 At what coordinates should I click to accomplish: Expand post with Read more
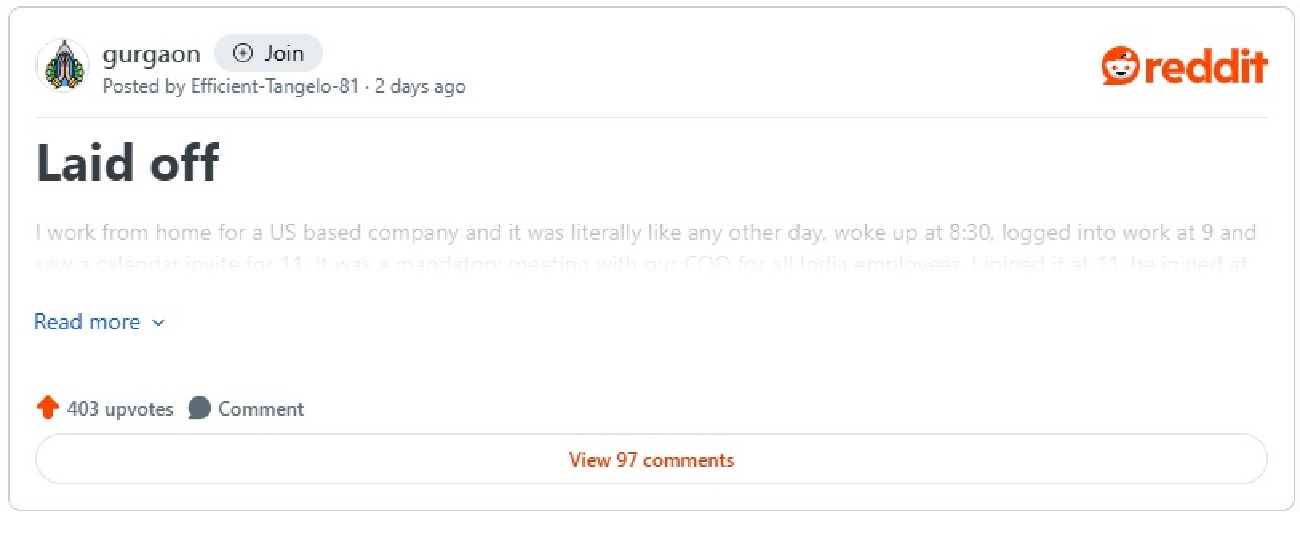(87, 322)
